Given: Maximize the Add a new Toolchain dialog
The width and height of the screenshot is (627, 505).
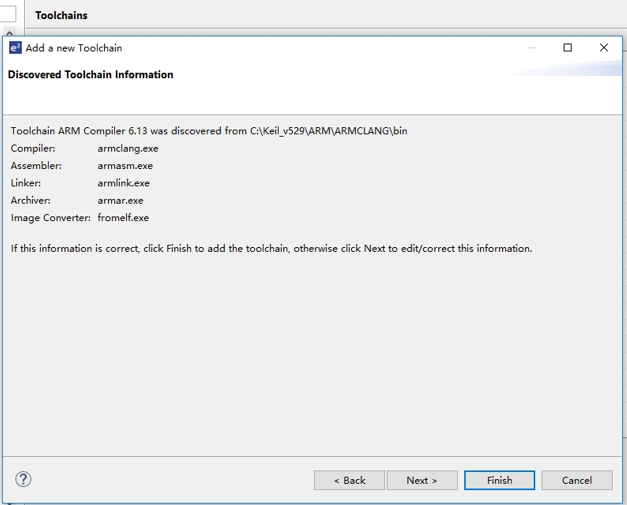Looking at the screenshot, I should pyautogui.click(x=567, y=48).
